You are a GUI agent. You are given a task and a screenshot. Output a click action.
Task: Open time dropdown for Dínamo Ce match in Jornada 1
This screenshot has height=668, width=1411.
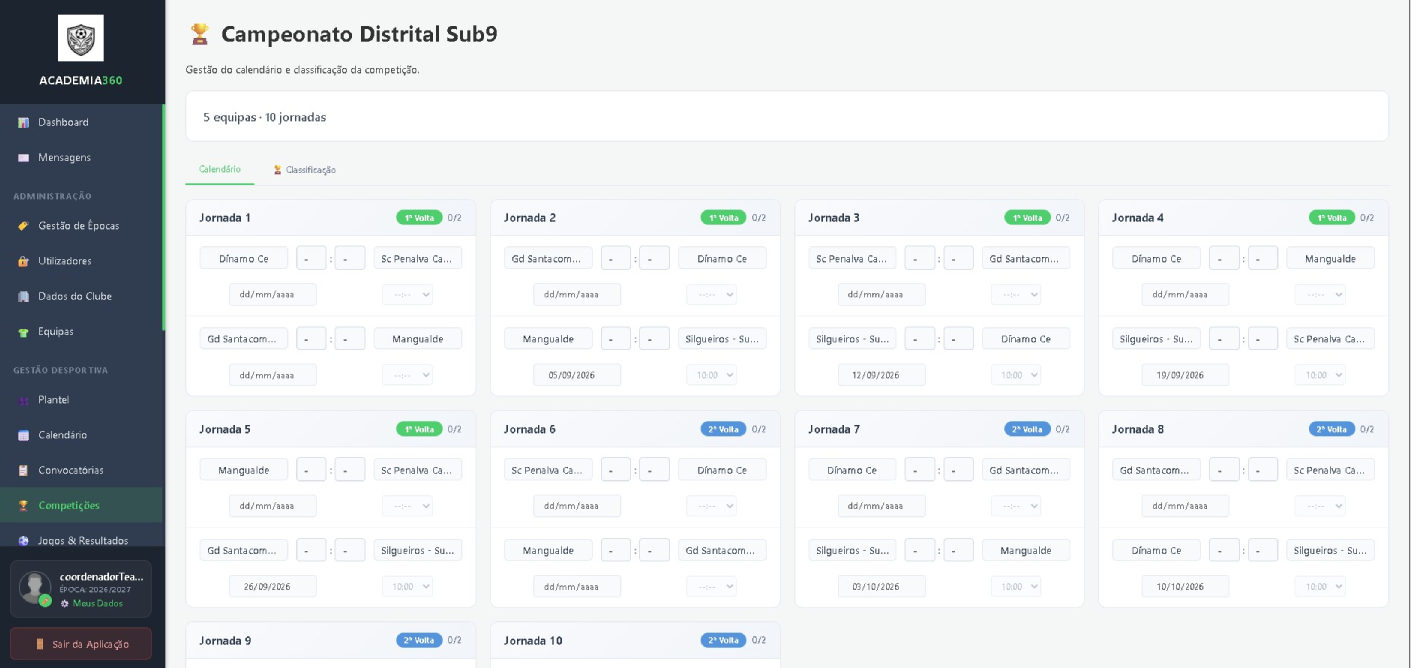tap(407, 295)
